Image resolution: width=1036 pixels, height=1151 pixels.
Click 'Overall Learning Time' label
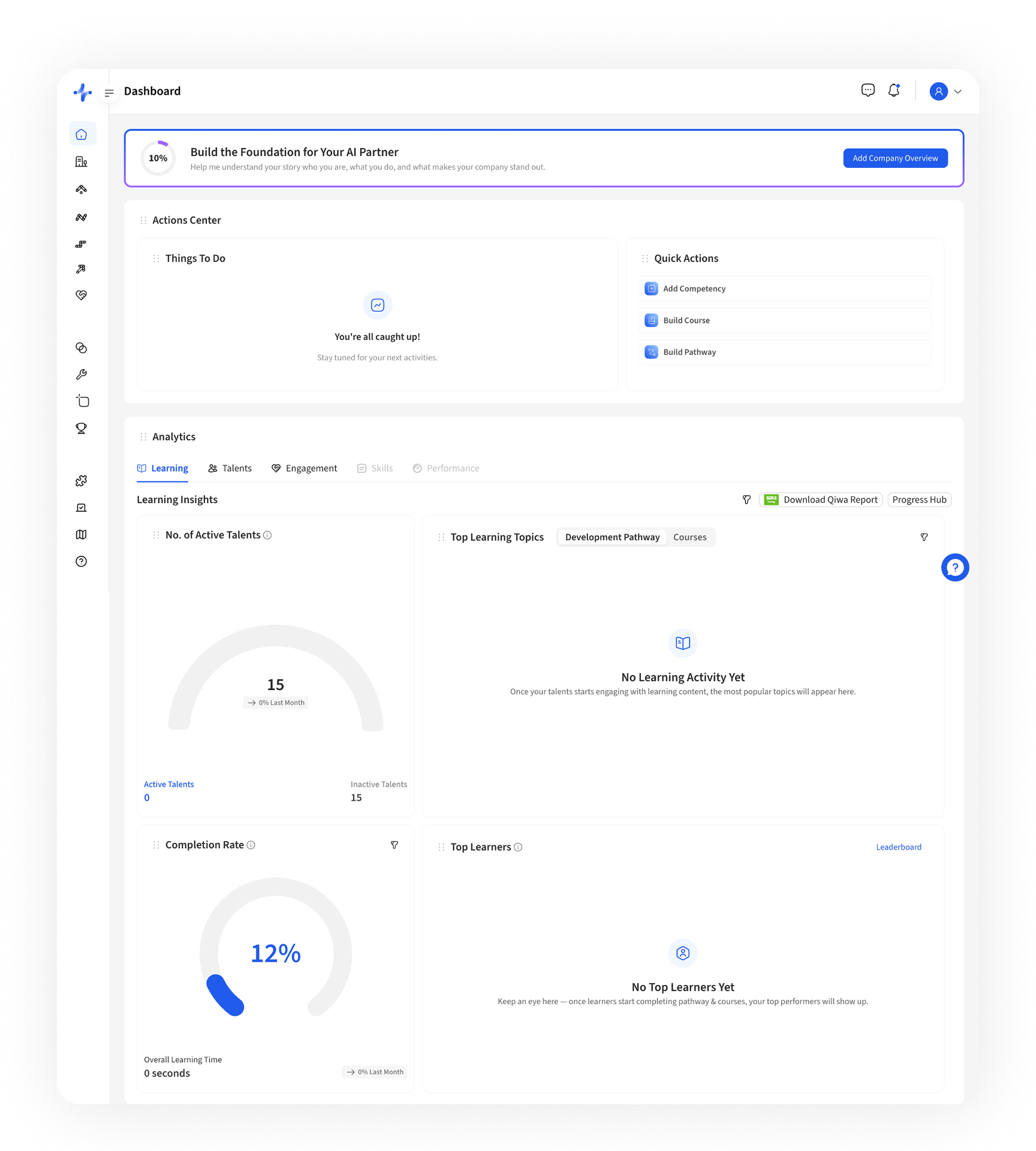click(x=183, y=1060)
